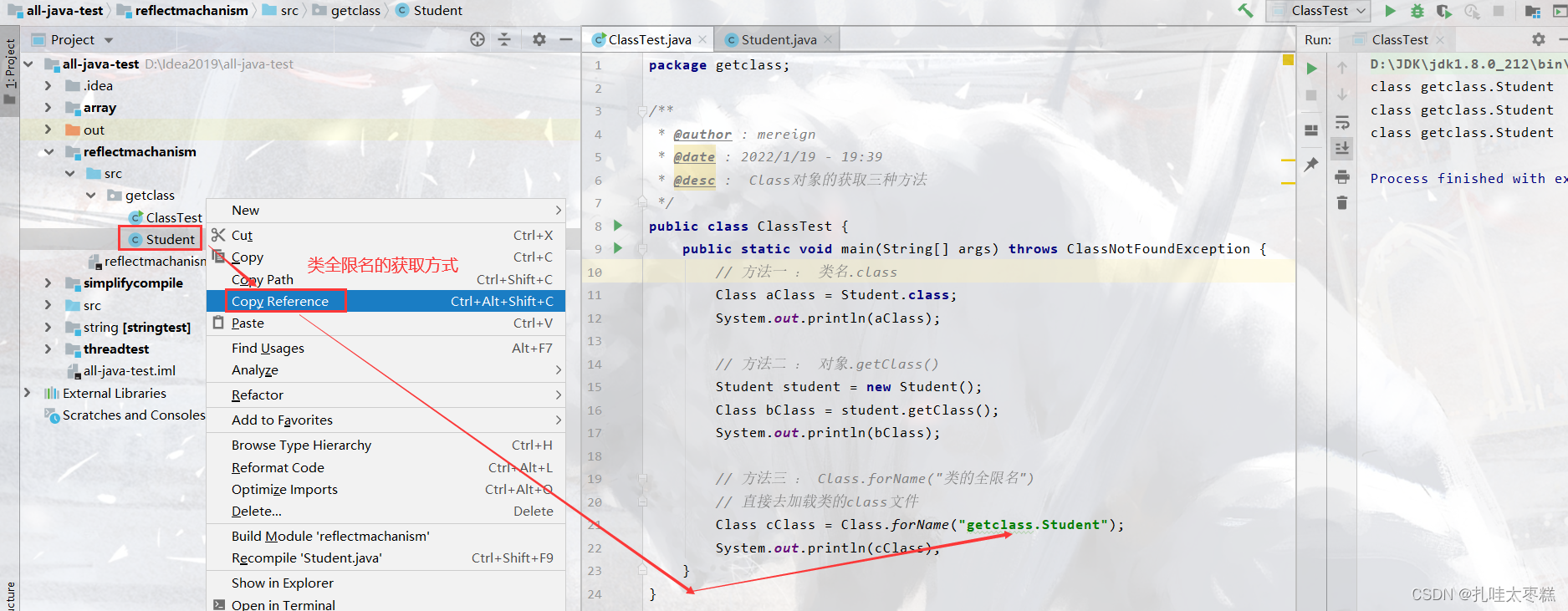1568x611 pixels.
Task: Collapse the getclass package
Action: [x=90, y=195]
